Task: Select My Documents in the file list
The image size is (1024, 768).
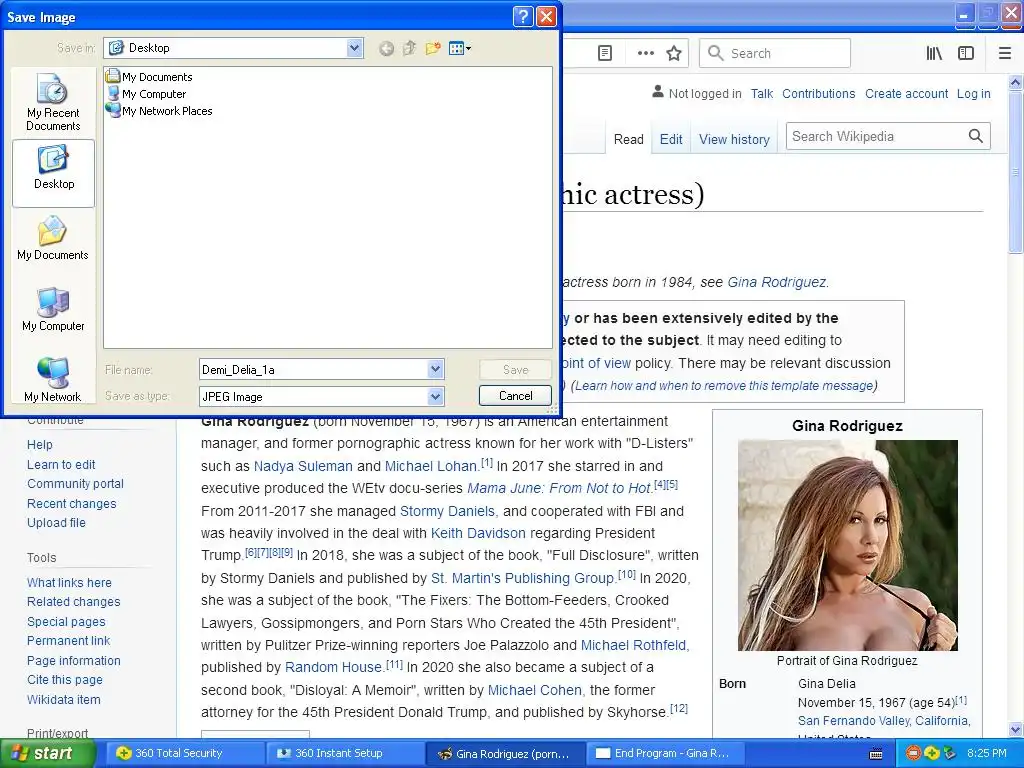Action: click(x=150, y=76)
